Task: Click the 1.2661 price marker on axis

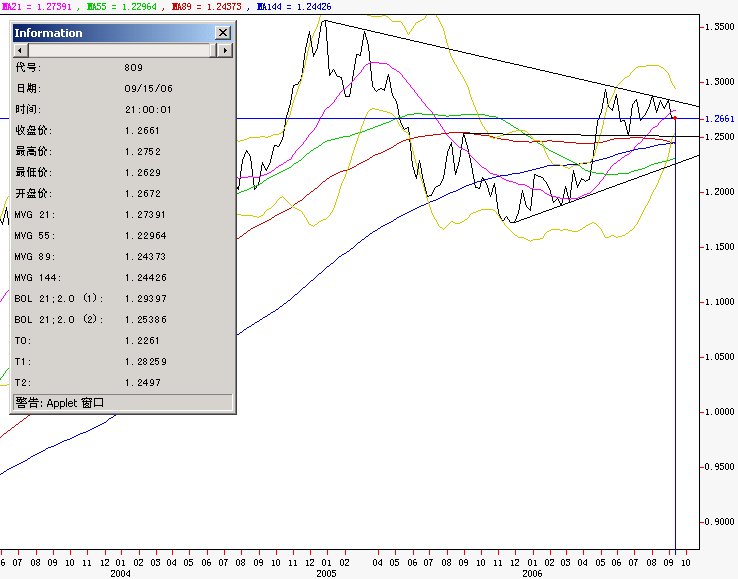Action: point(719,119)
